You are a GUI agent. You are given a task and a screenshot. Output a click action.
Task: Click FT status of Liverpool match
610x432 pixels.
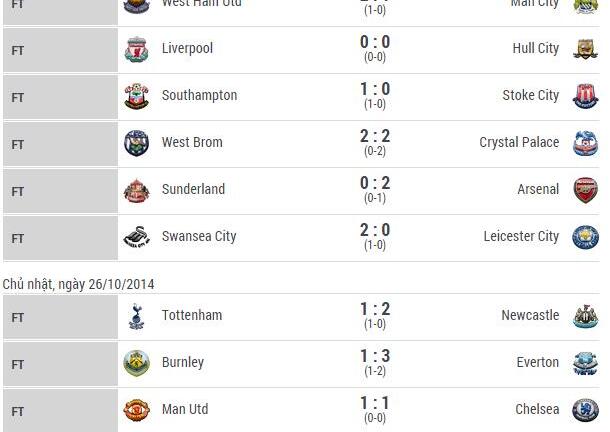pyautogui.click(x=18, y=49)
